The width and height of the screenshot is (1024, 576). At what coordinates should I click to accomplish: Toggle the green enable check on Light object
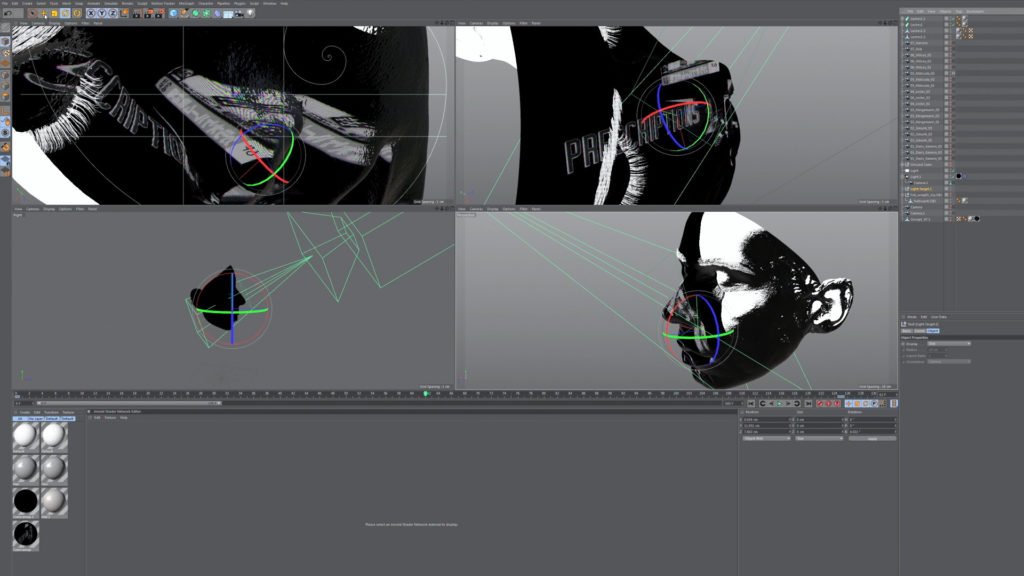[952, 170]
